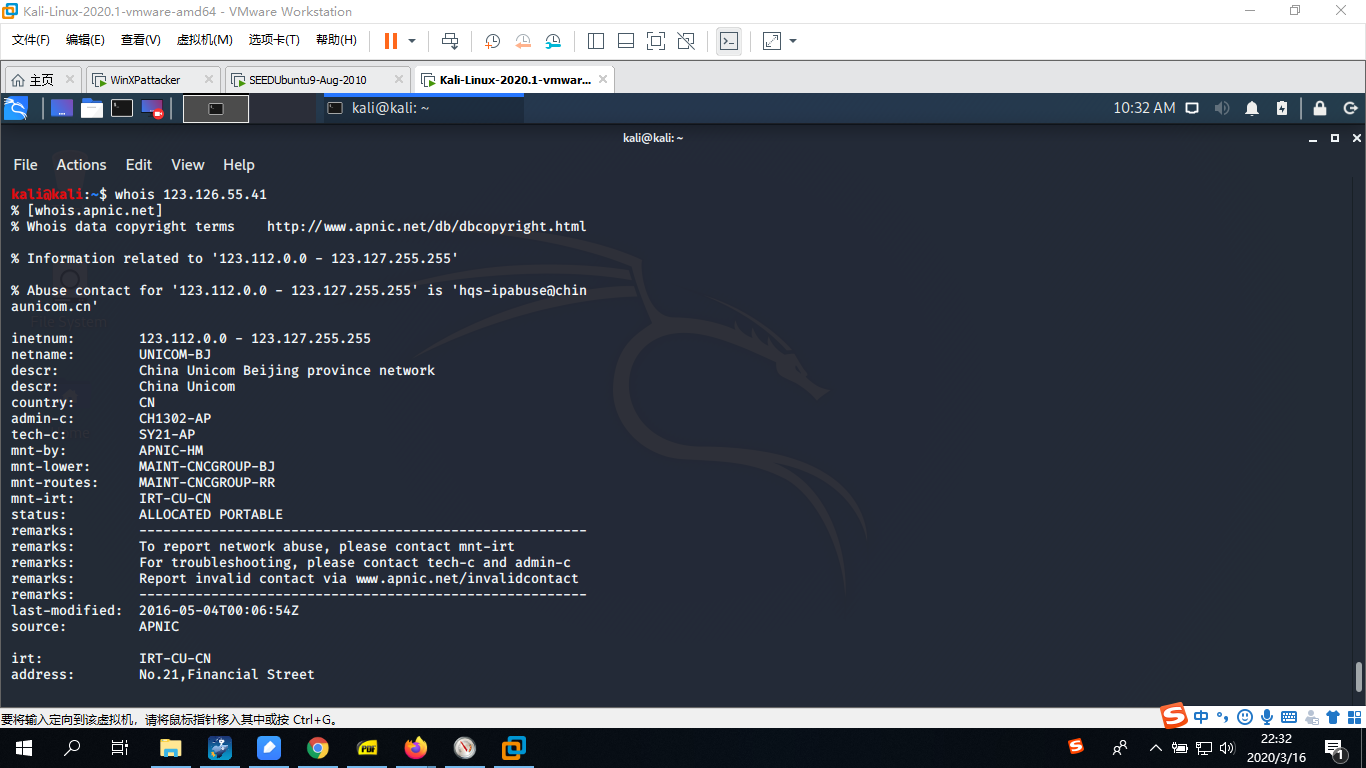Click the netname value UNICOM-BJ
1366x768 pixels.
pyautogui.click(x=175, y=354)
